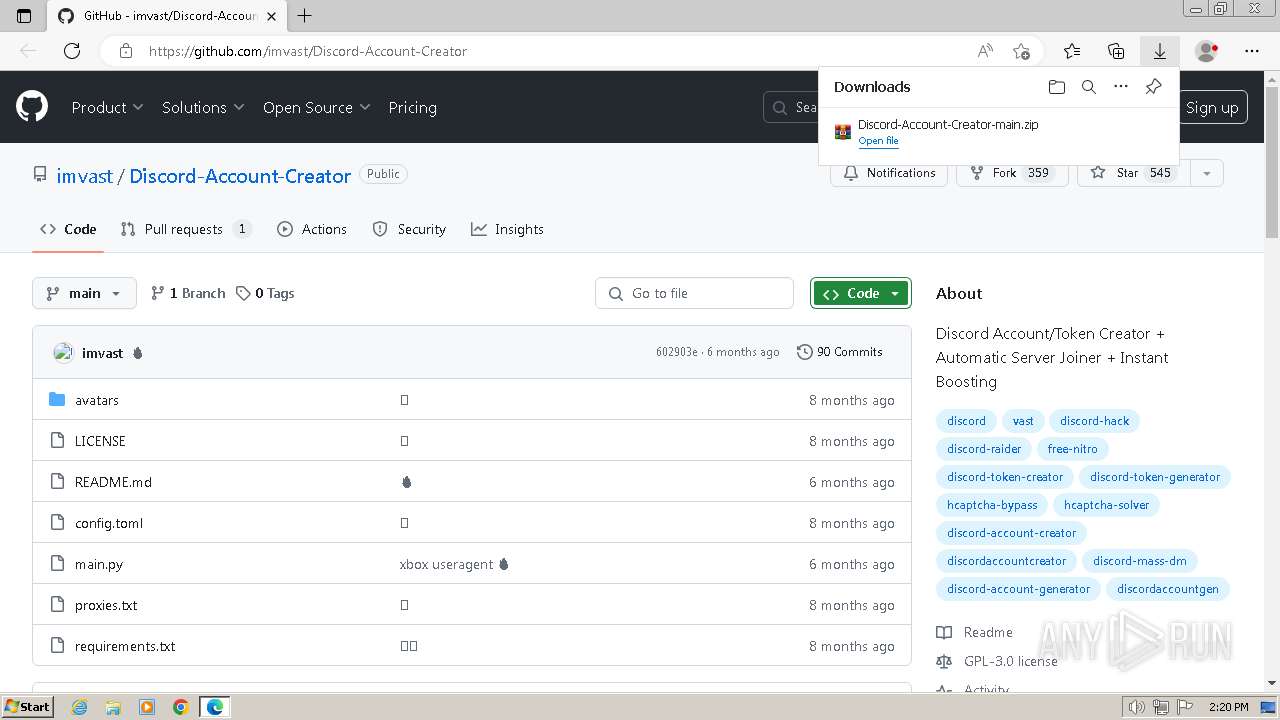The height and width of the screenshot is (720, 1280).
Task: View 1 Branch link
Action: tap(188, 293)
